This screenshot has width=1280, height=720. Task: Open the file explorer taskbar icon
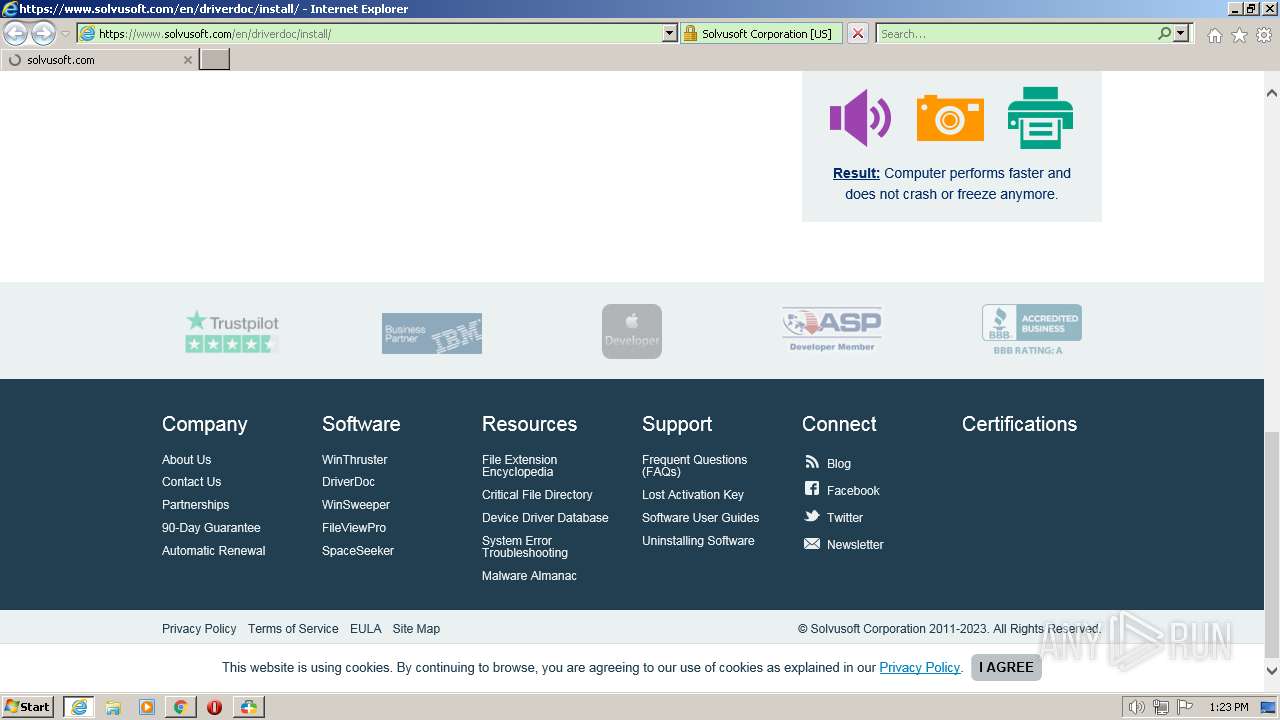113,707
